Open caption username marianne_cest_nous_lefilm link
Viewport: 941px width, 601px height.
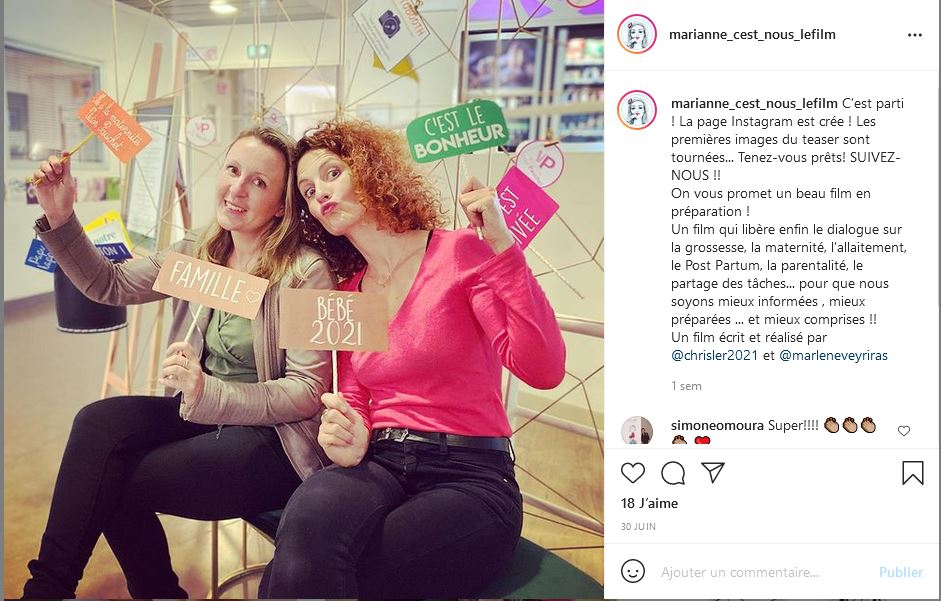tap(754, 103)
